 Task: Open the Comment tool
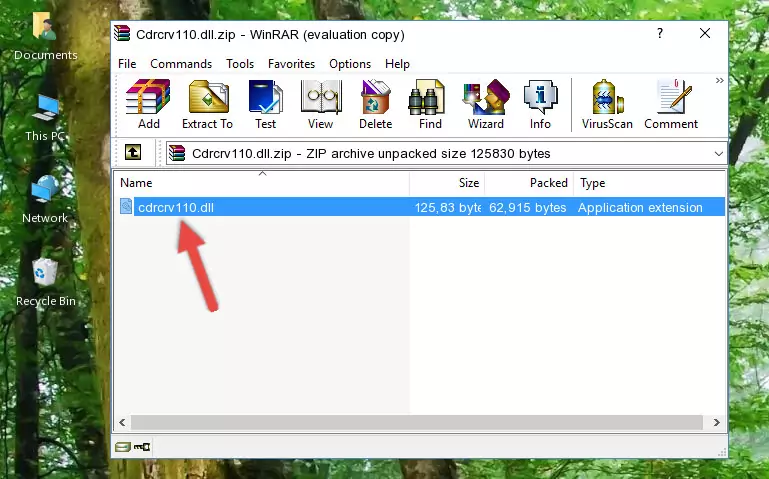[671, 104]
